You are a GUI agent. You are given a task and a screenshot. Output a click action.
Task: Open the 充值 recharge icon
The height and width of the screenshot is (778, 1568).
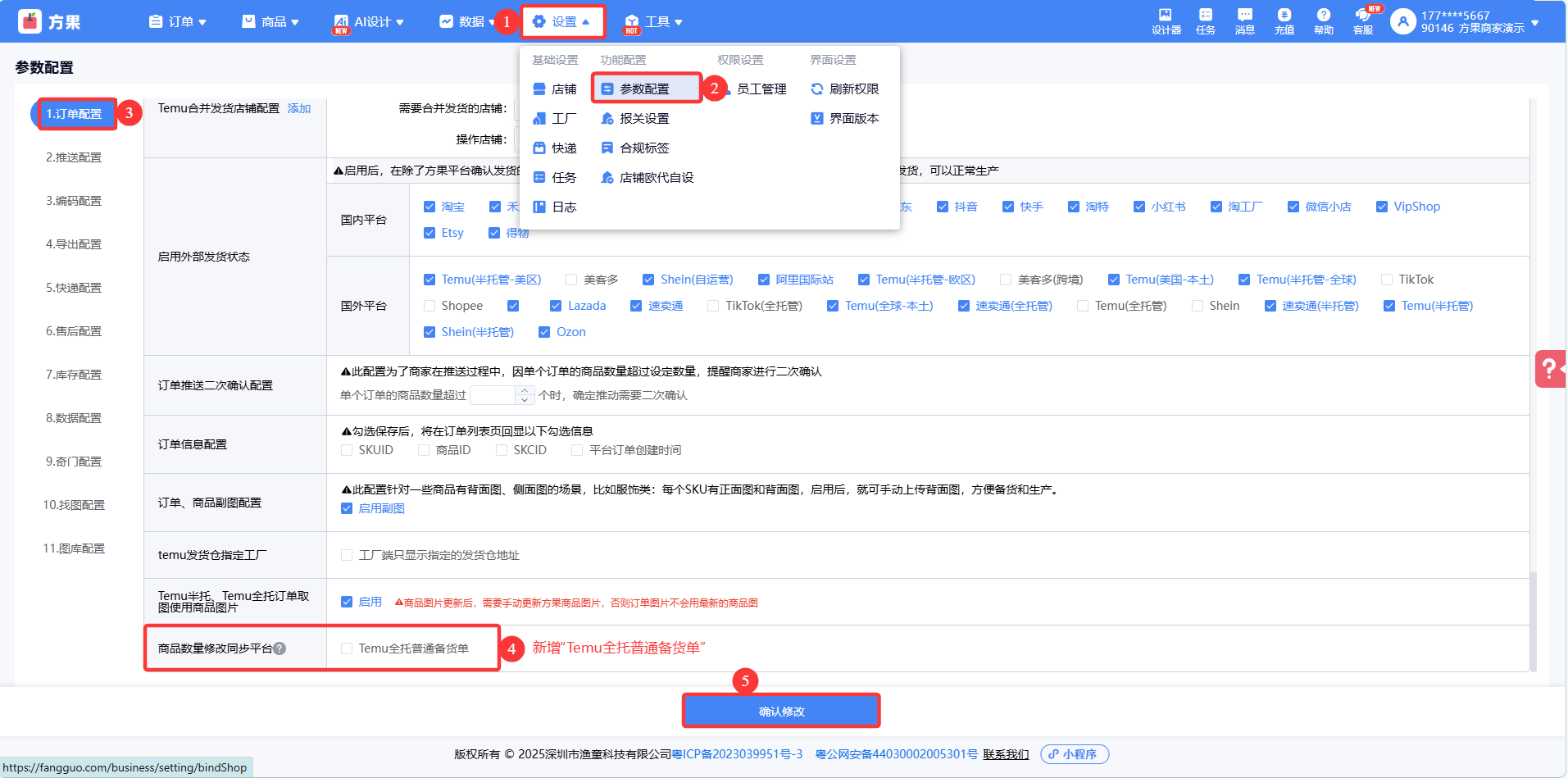coord(1284,21)
